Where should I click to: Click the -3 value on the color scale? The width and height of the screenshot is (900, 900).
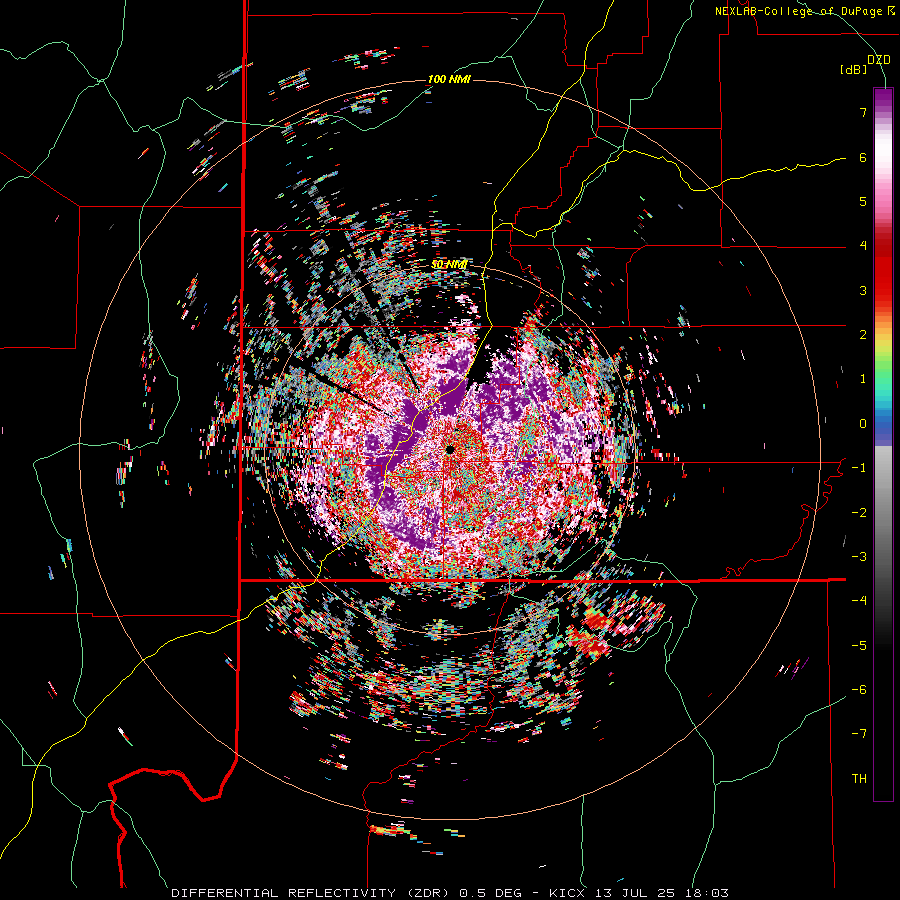click(859, 557)
